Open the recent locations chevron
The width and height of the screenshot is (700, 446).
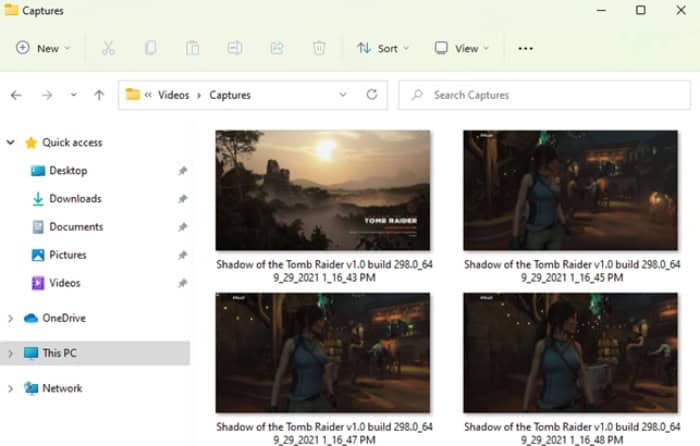tap(74, 95)
